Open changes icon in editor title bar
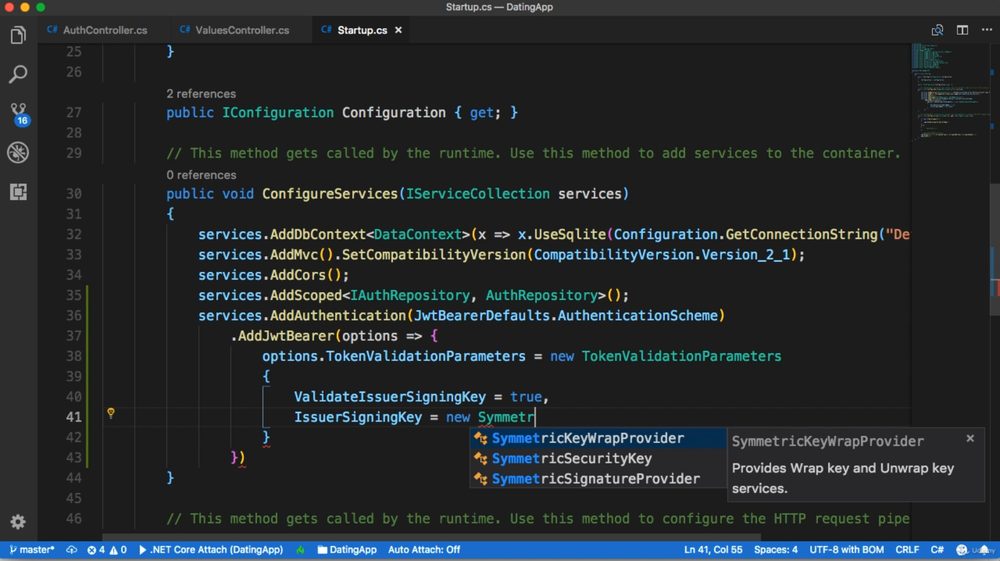The height and width of the screenshot is (561, 1000). pyautogui.click(x=937, y=30)
